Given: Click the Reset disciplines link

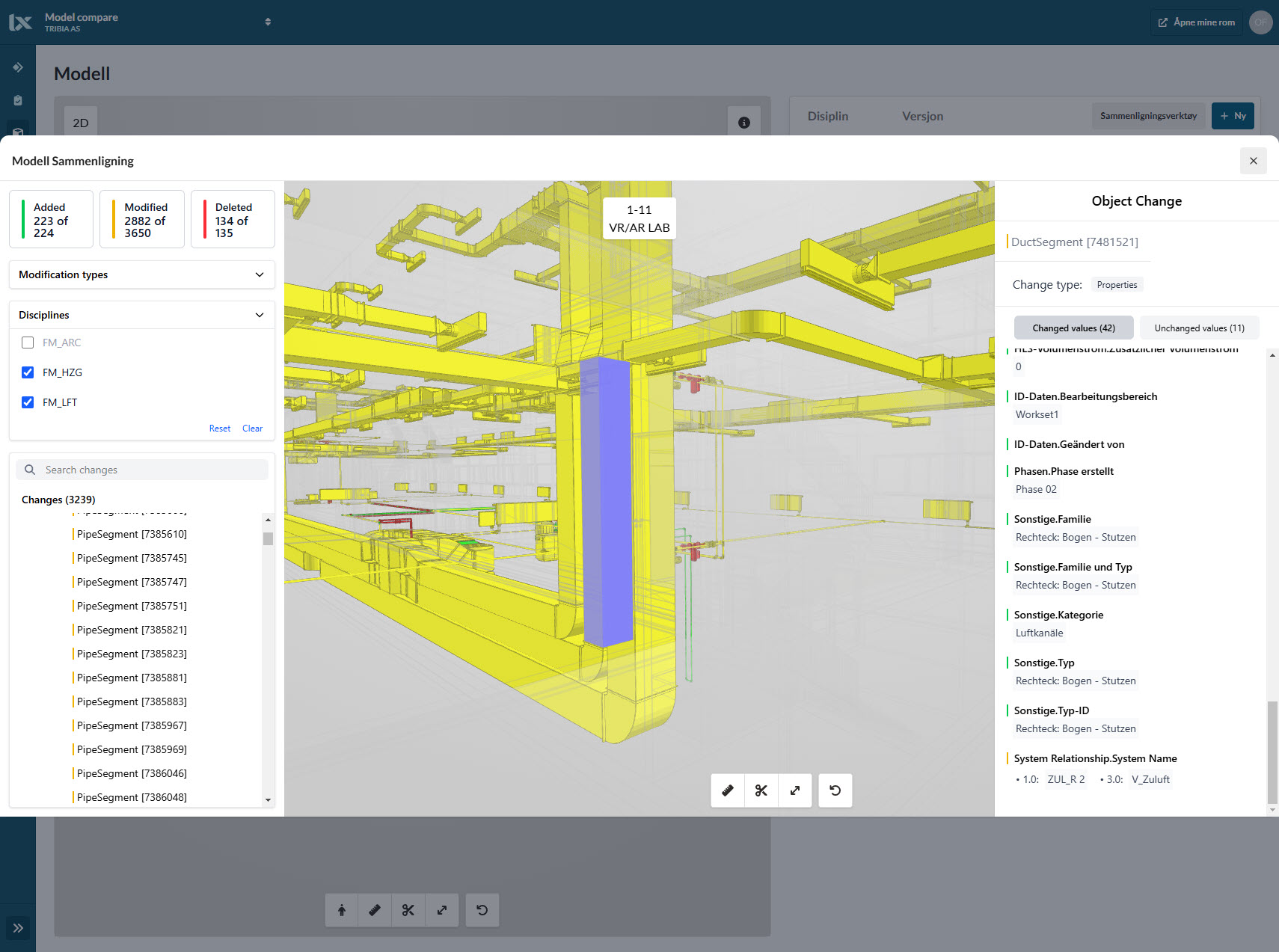Looking at the screenshot, I should point(219,429).
